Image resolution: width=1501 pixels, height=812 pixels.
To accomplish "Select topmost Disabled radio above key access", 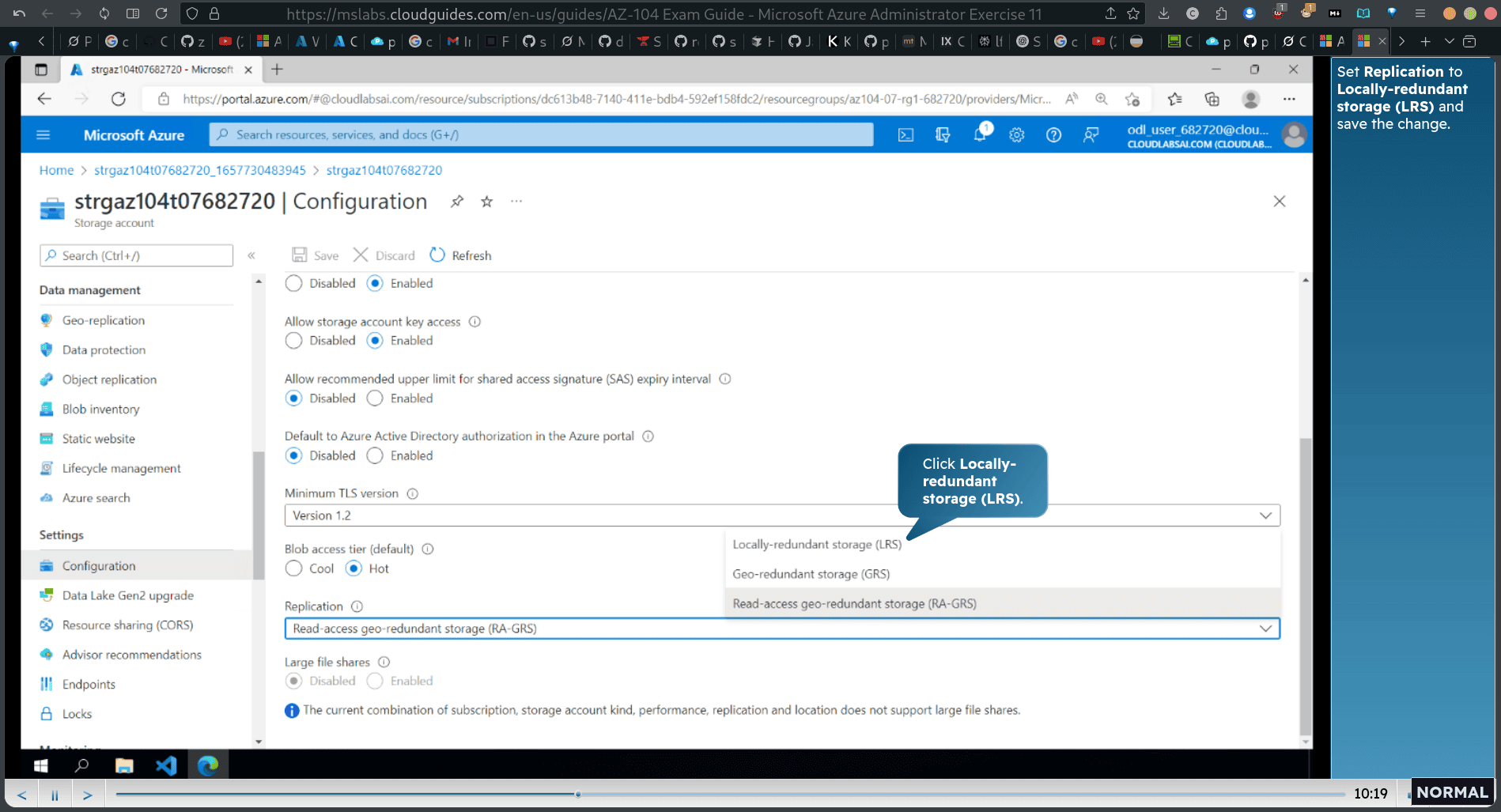I will pos(293,283).
